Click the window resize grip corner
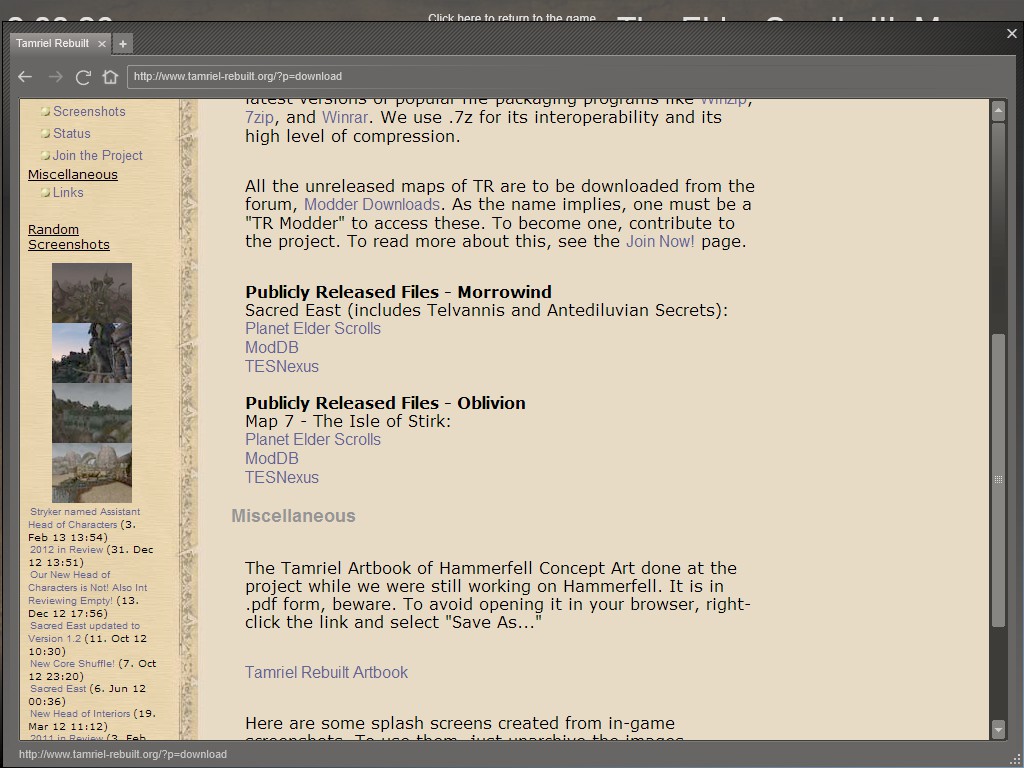Image resolution: width=1024 pixels, height=768 pixels. coord(1016,759)
